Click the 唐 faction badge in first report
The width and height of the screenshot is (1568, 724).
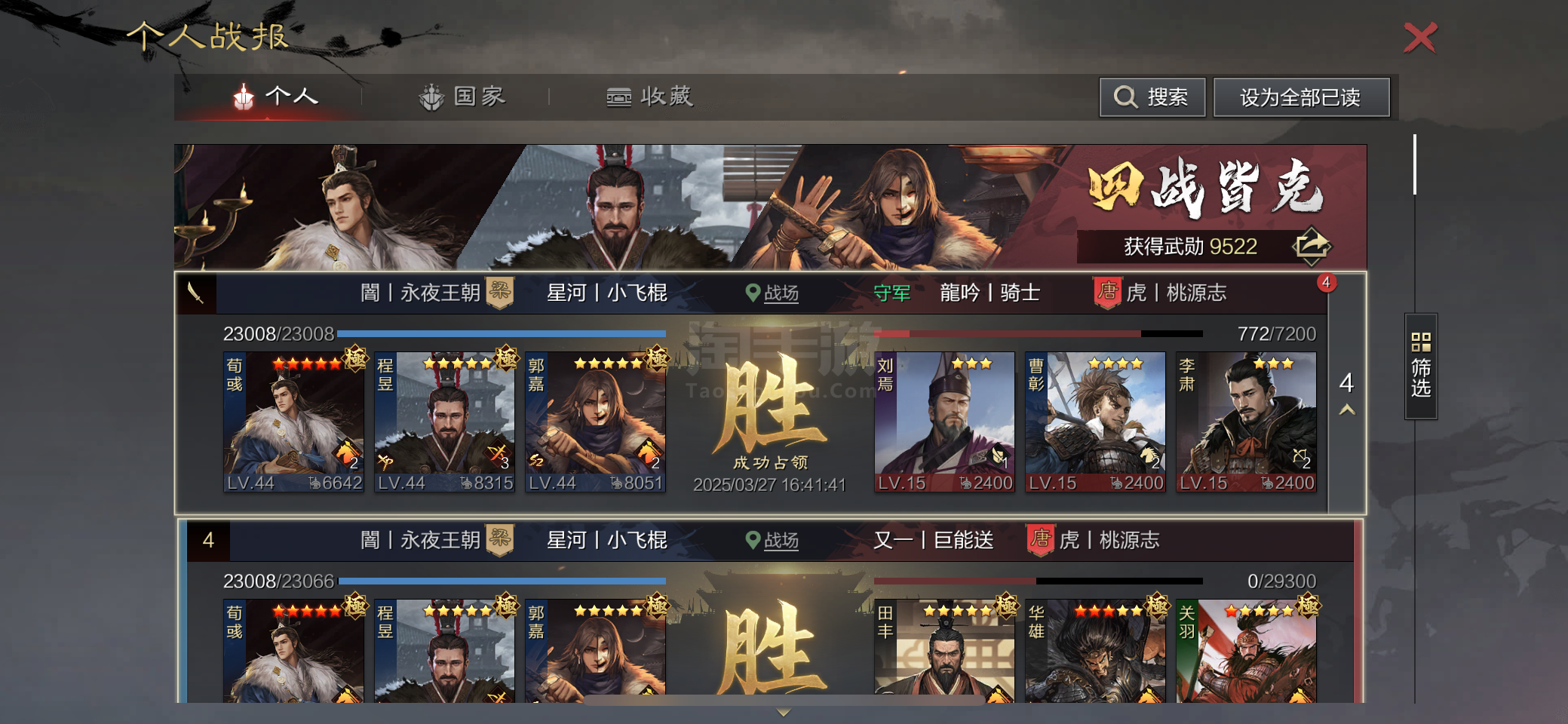[x=1107, y=292]
